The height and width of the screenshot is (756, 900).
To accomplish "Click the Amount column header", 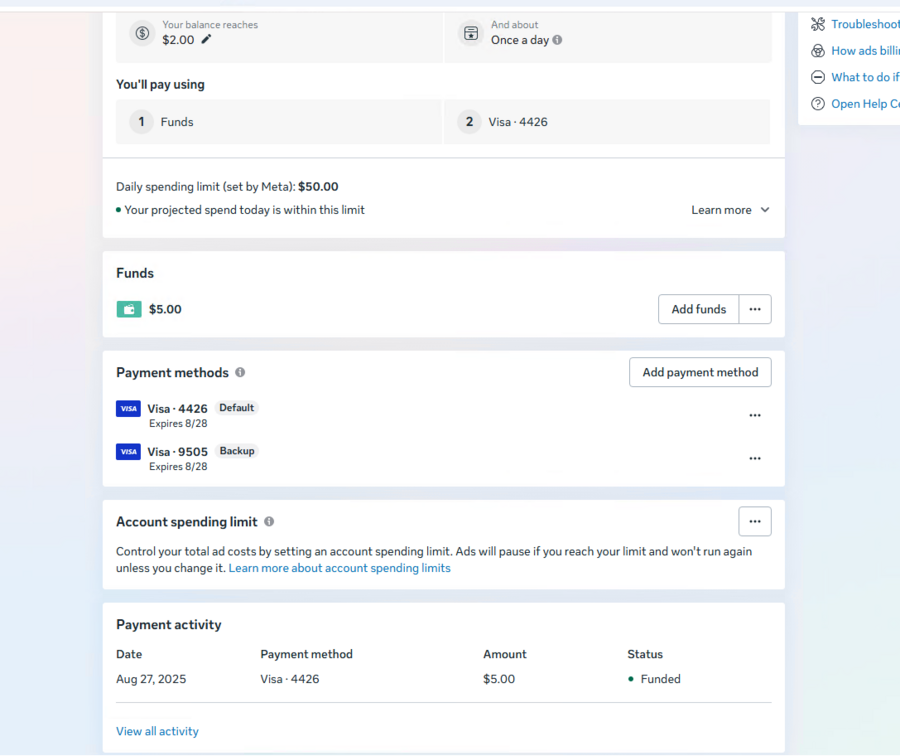I will pos(505,654).
